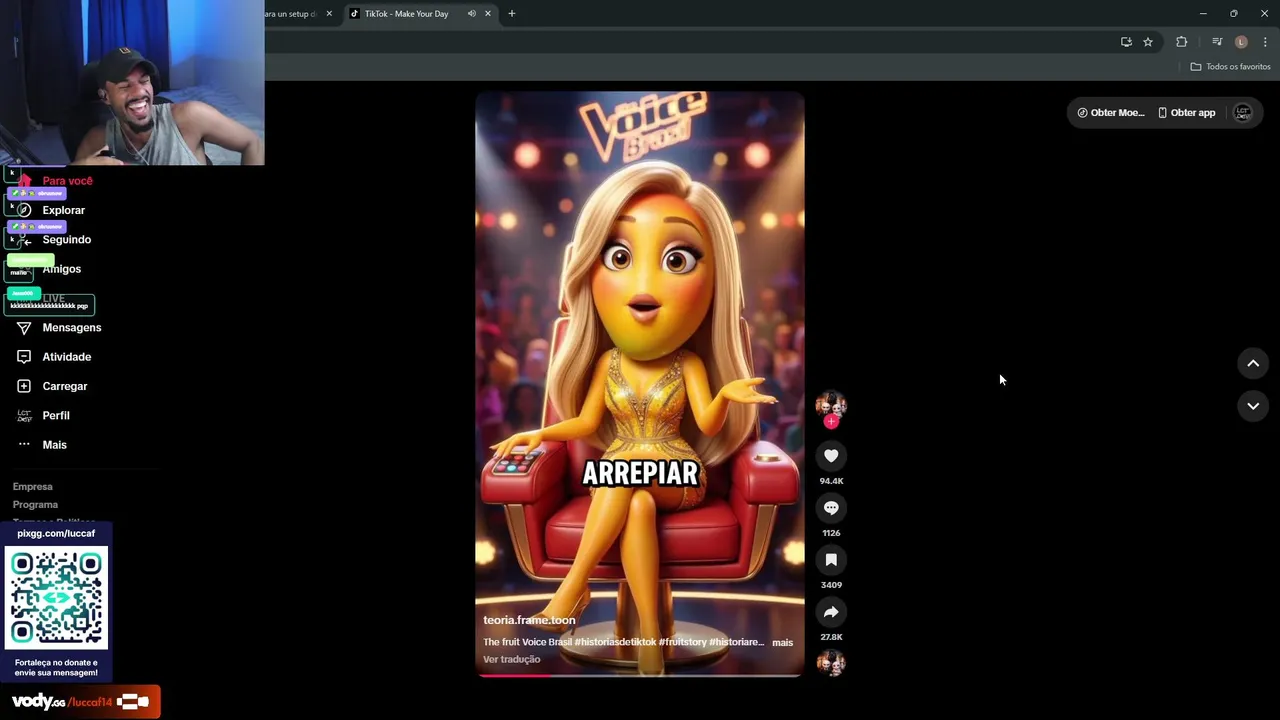Expand caption with mais link
Viewport: 1280px width, 720px height.
pyautogui.click(x=782, y=643)
